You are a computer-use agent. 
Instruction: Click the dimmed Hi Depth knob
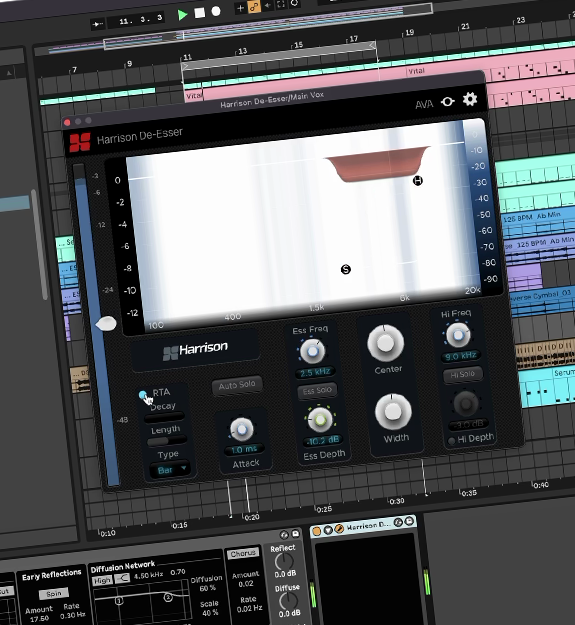click(465, 403)
